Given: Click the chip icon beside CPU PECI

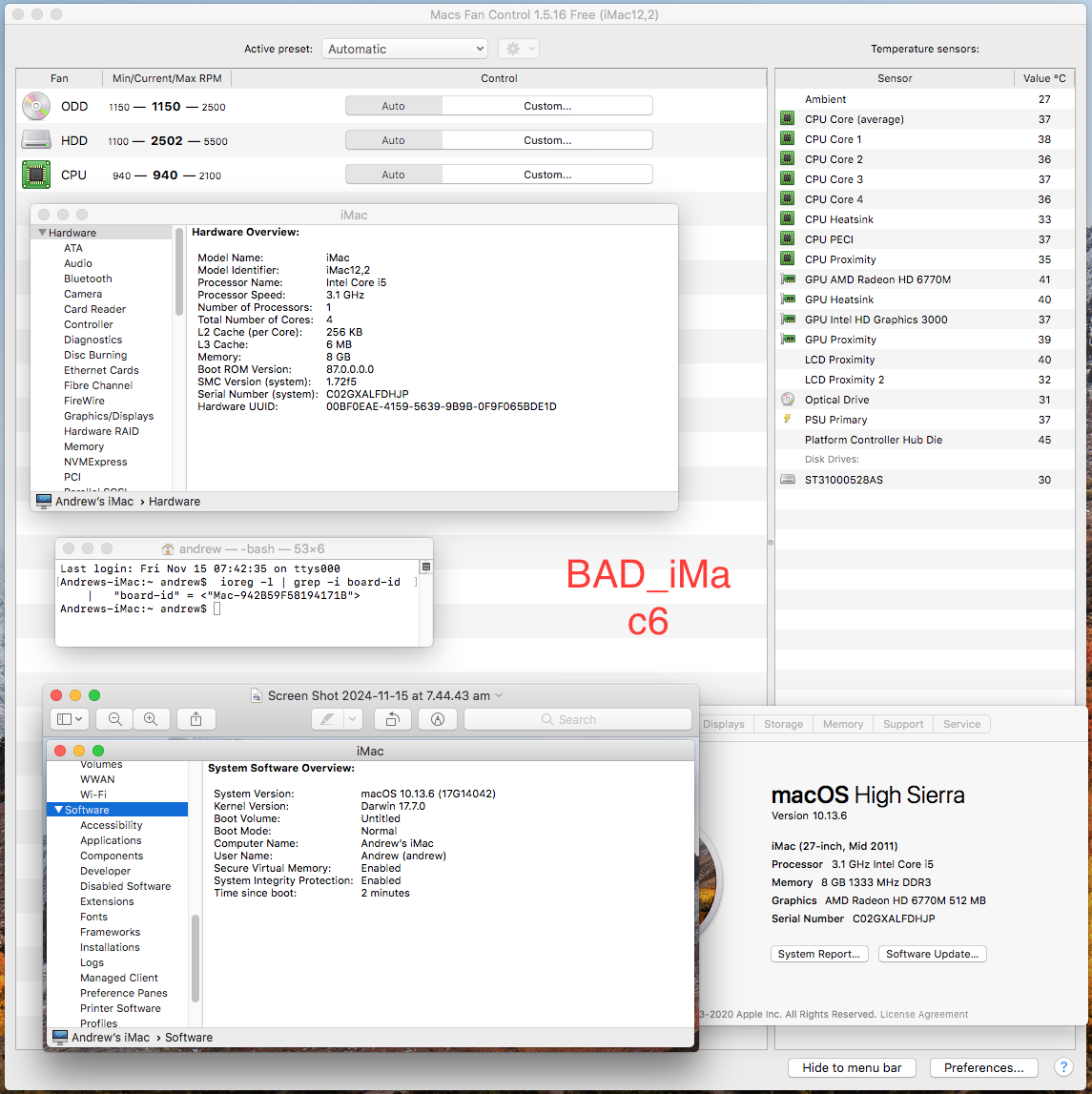Looking at the screenshot, I should point(788,238).
